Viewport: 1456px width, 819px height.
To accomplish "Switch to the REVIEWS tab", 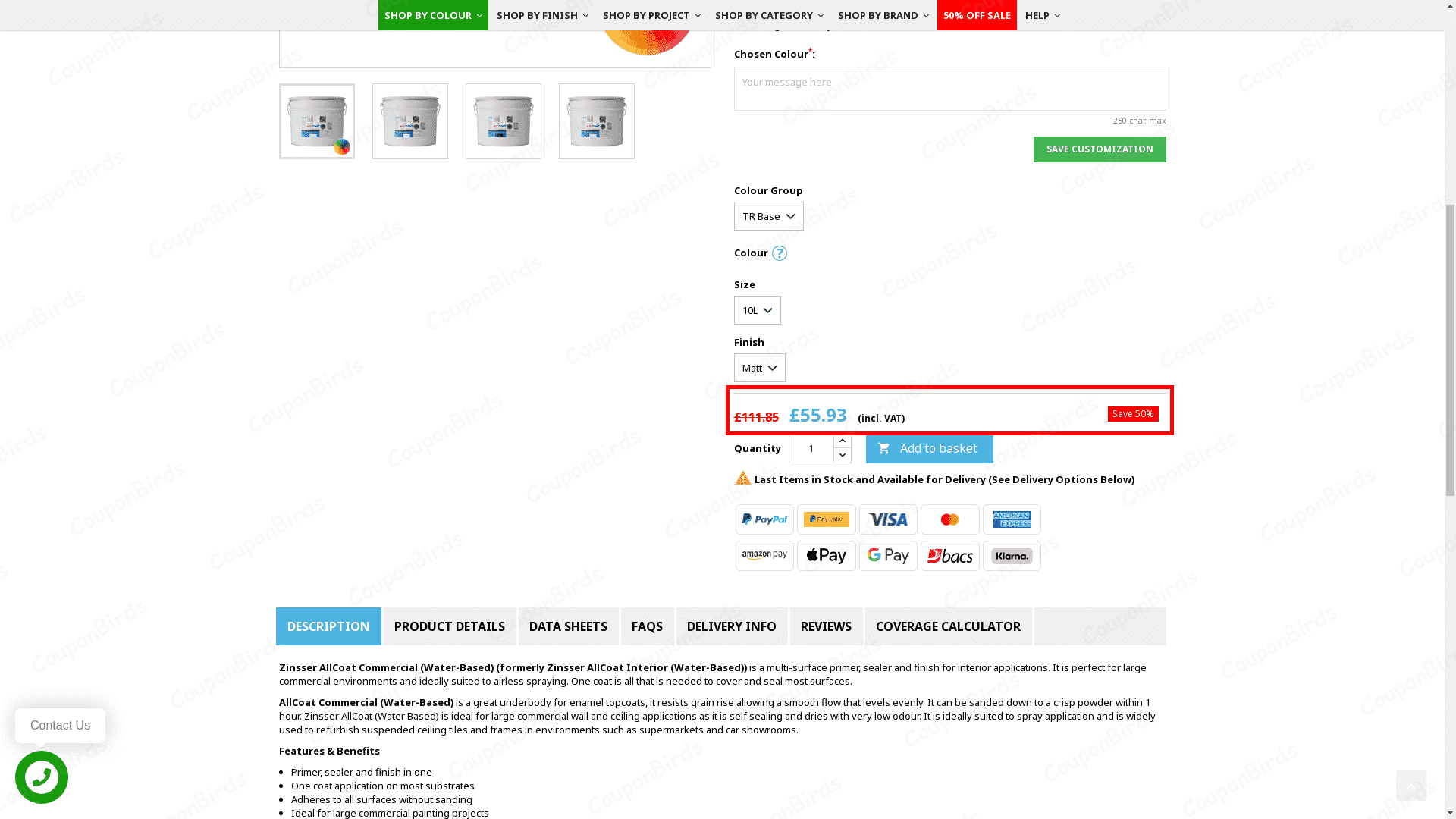I will point(826,626).
